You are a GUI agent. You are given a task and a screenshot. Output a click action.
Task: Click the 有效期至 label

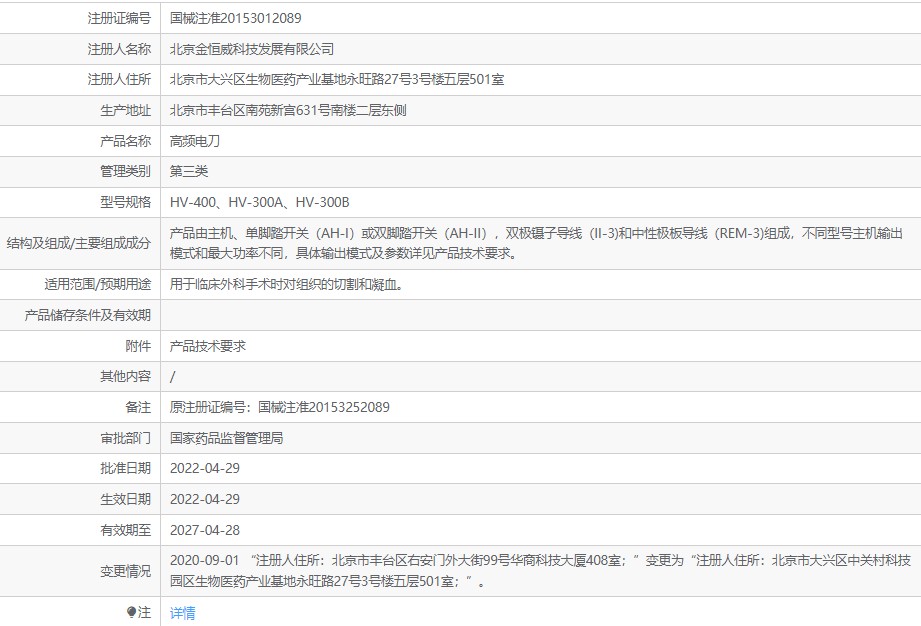pyautogui.click(x=126, y=530)
